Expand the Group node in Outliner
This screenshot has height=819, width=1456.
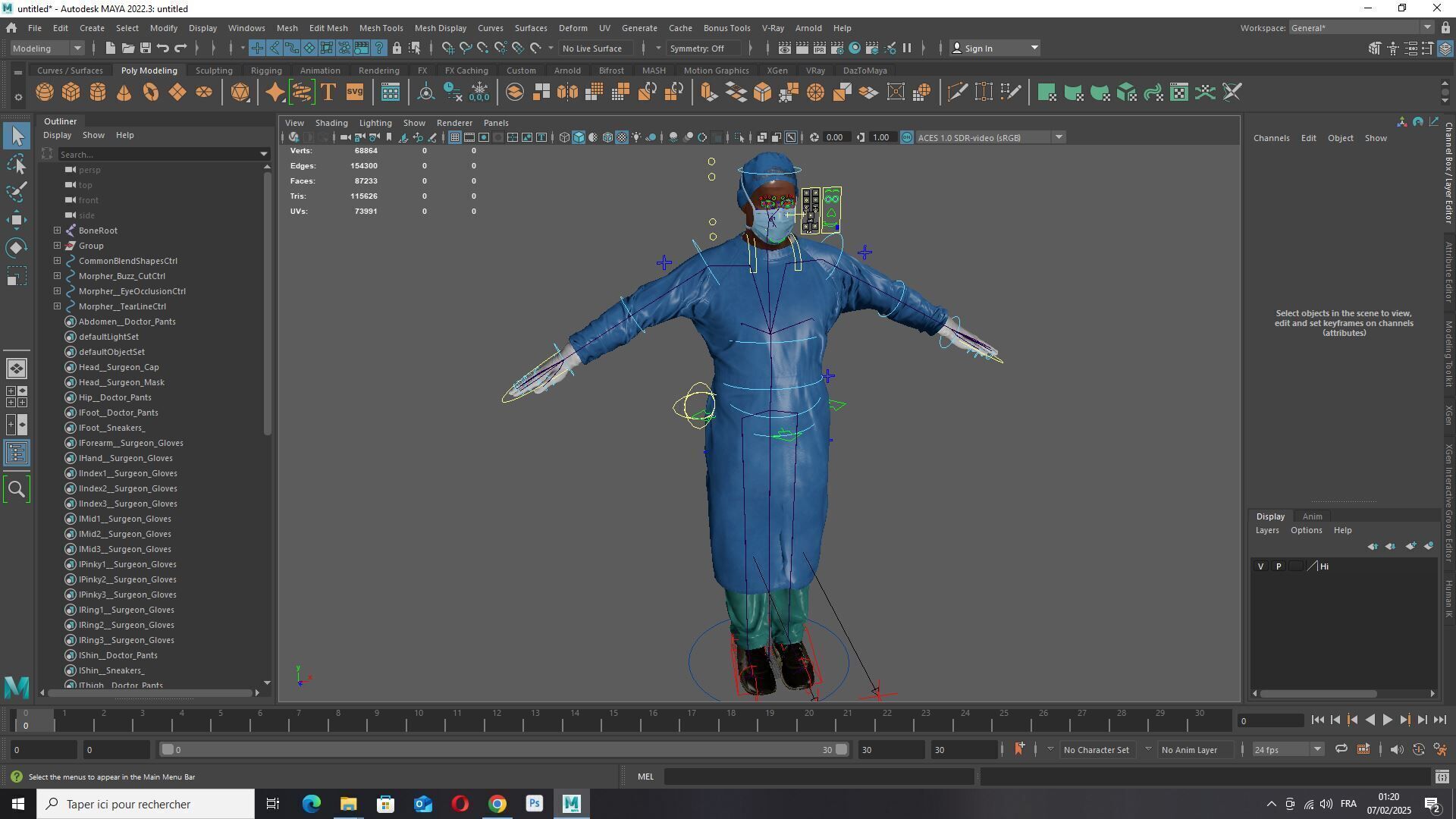point(58,246)
